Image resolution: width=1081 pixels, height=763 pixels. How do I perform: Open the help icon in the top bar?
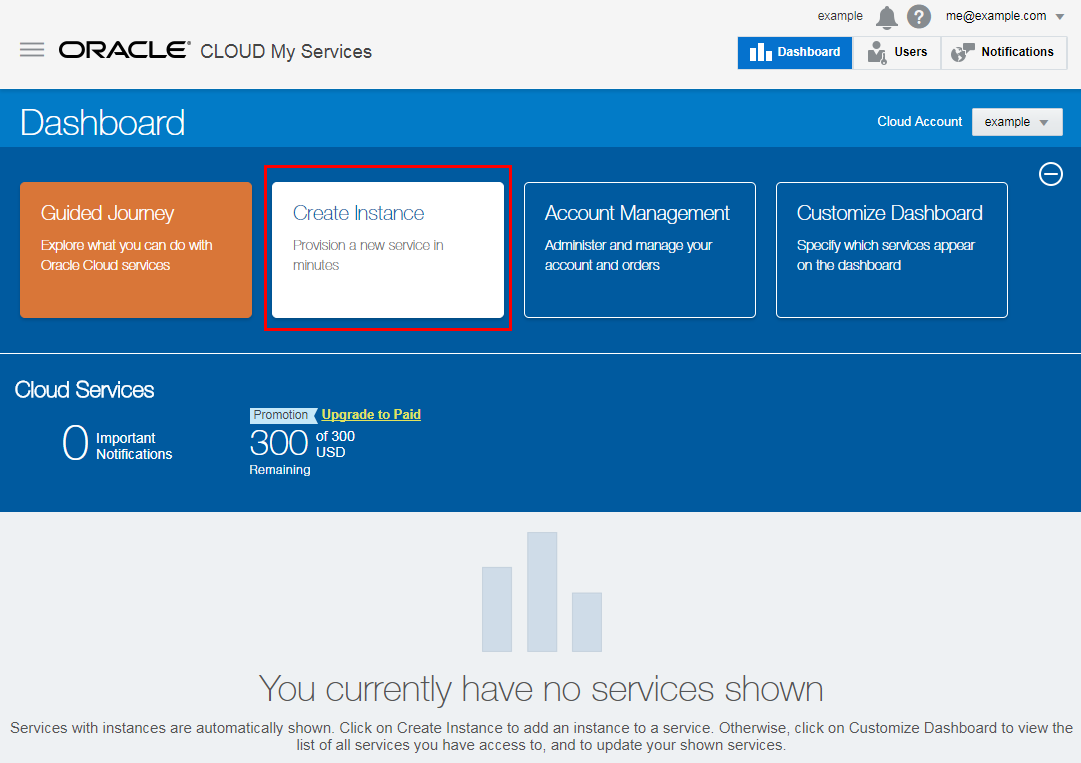pos(918,16)
